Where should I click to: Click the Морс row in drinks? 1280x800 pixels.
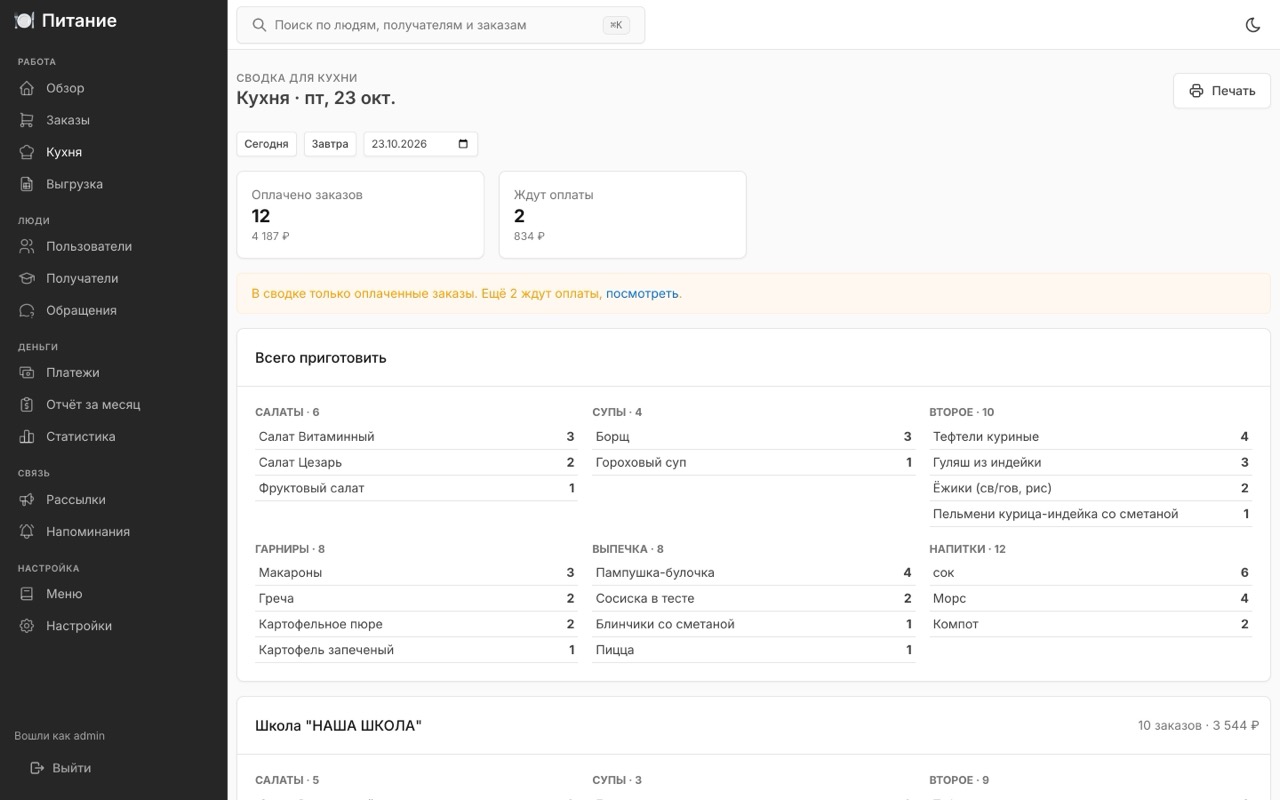pyautogui.click(x=1090, y=599)
